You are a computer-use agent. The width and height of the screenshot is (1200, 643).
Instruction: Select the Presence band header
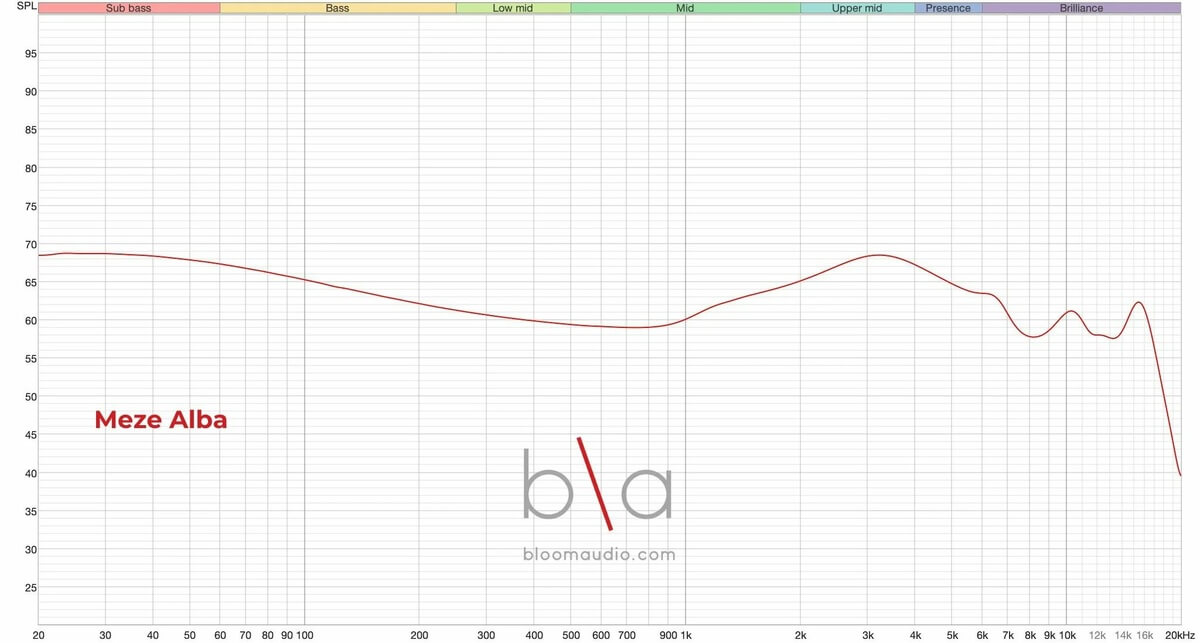948,8
